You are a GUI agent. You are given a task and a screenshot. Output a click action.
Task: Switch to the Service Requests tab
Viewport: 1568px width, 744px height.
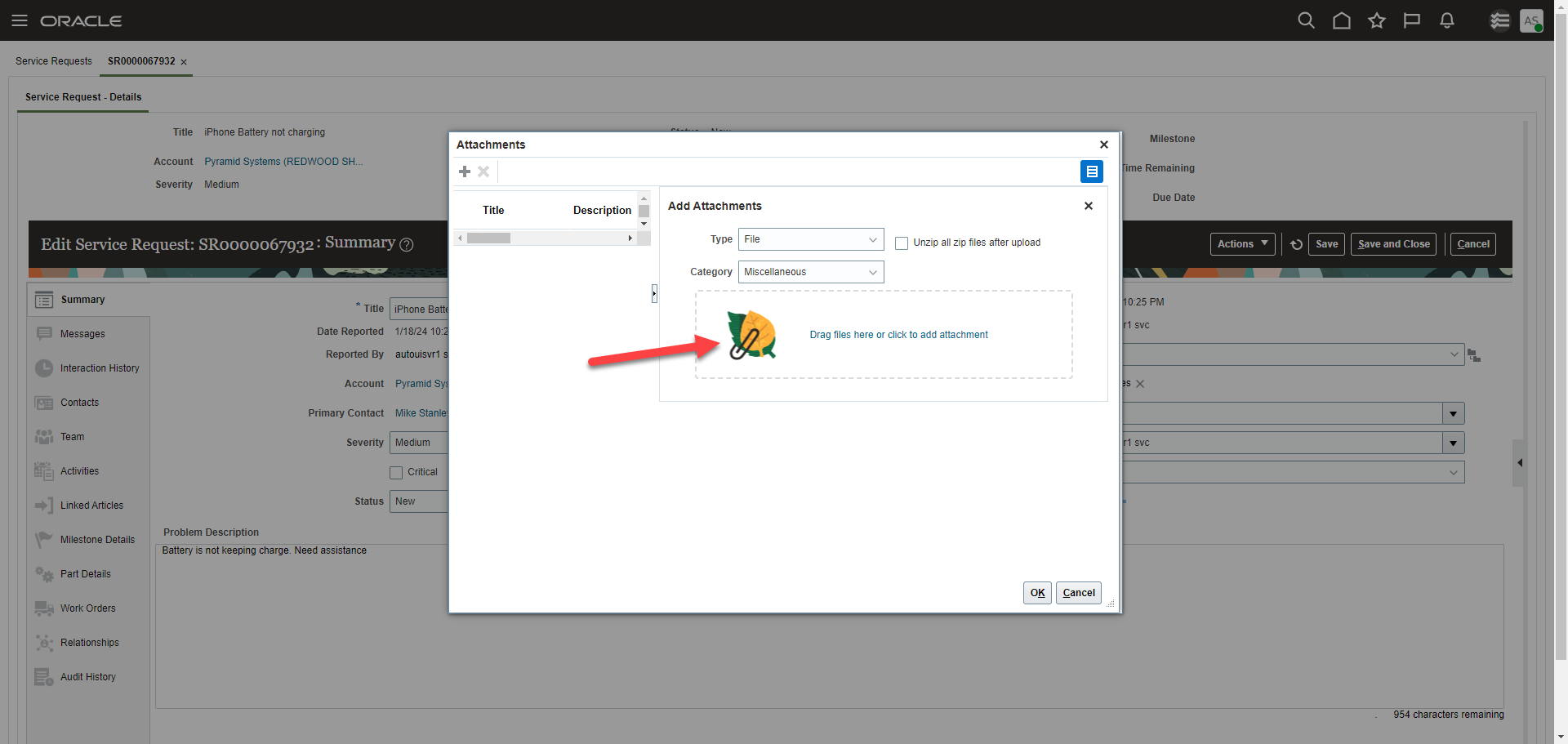53,60
